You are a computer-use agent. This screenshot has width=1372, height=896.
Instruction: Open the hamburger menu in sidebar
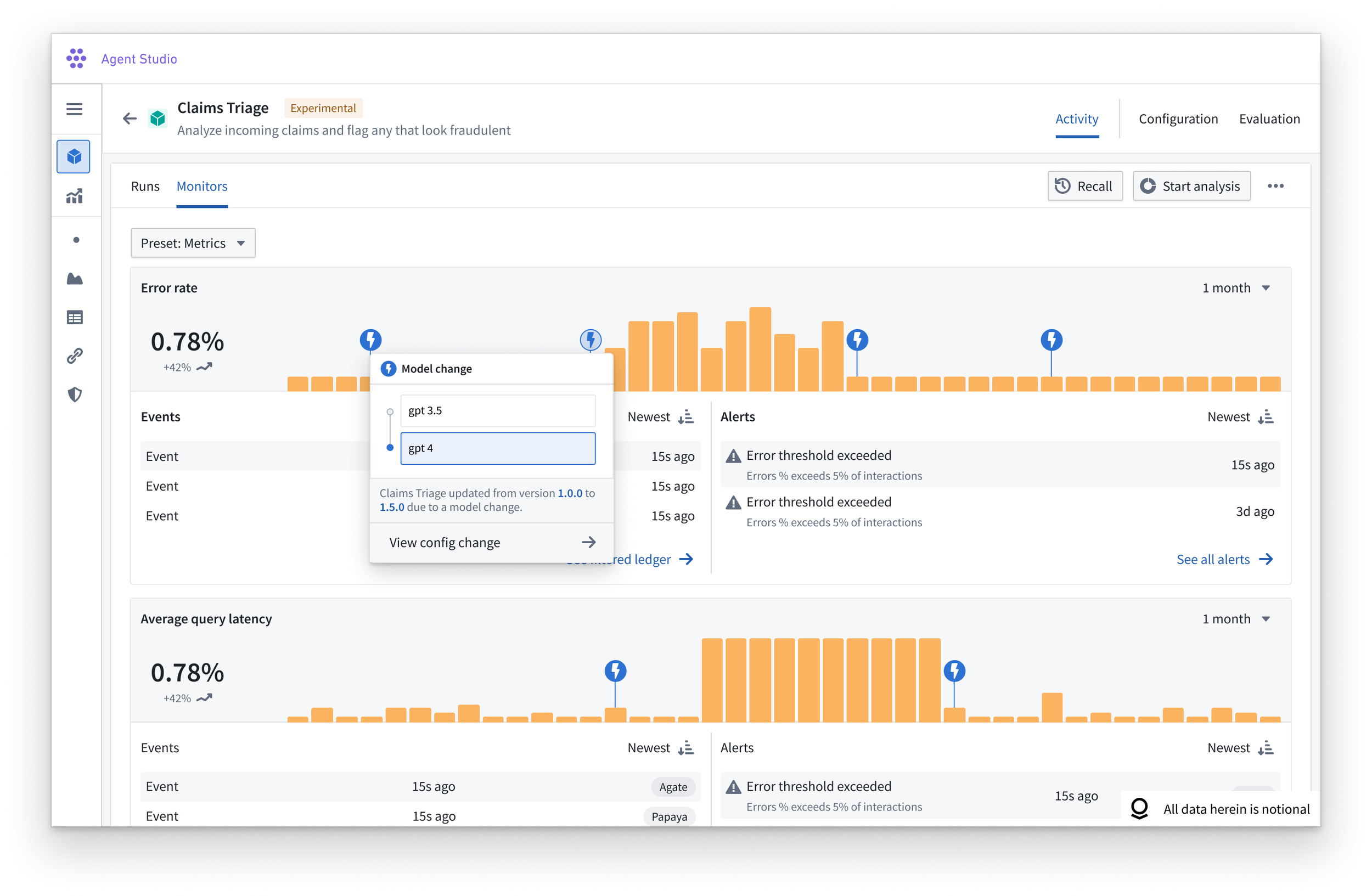(74, 109)
